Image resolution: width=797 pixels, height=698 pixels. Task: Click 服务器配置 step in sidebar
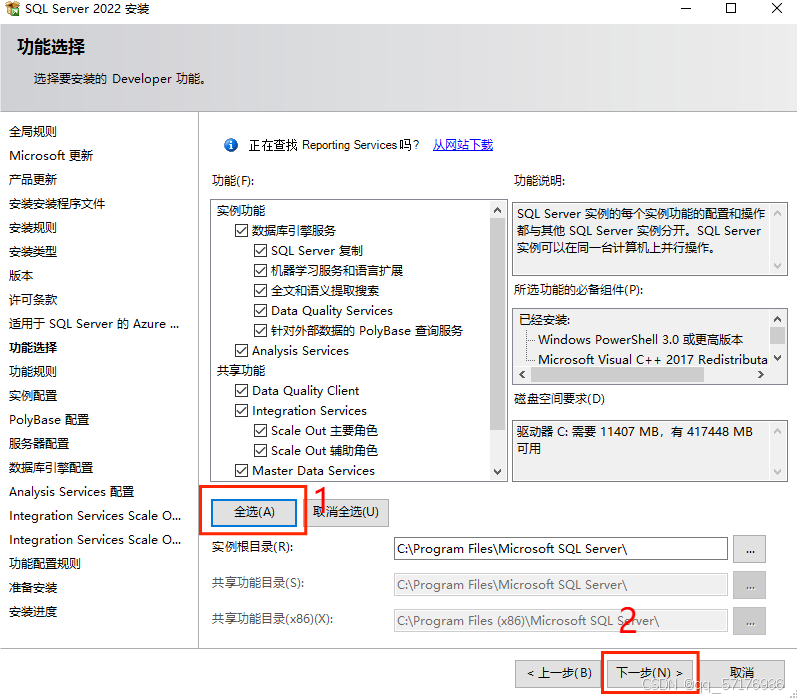point(39,444)
